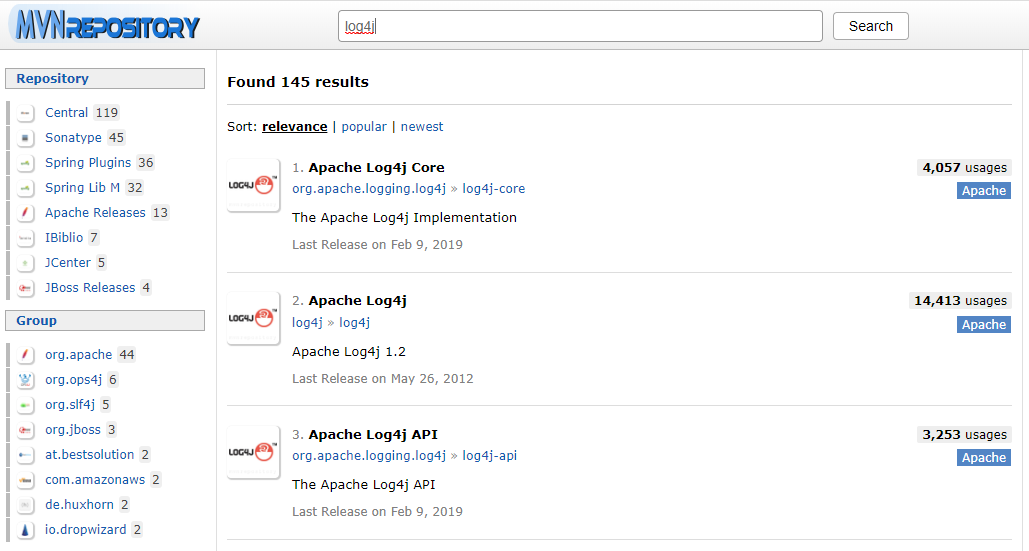Filter by de.huxhorn group link

[x=79, y=504]
